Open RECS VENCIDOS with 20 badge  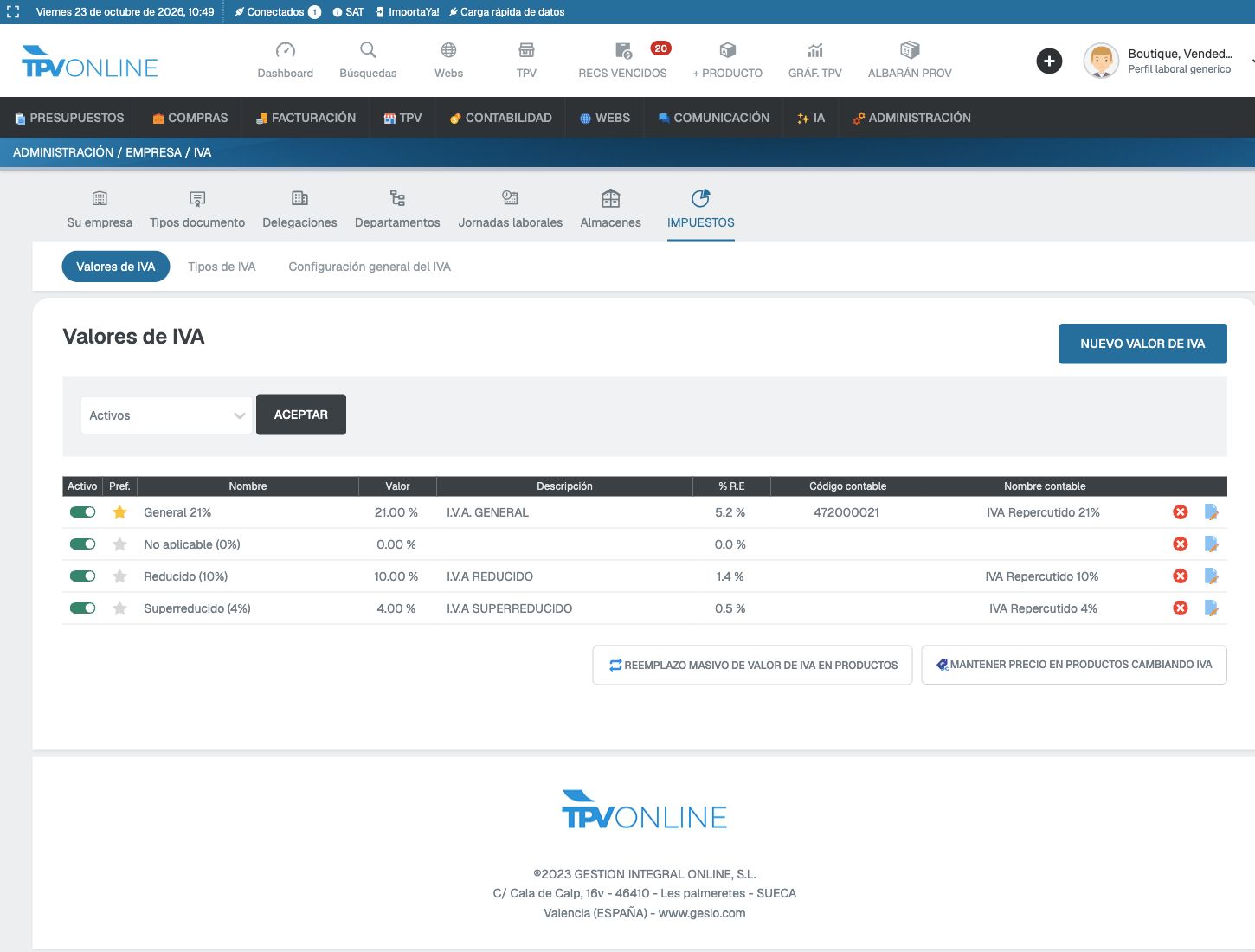[x=623, y=61]
